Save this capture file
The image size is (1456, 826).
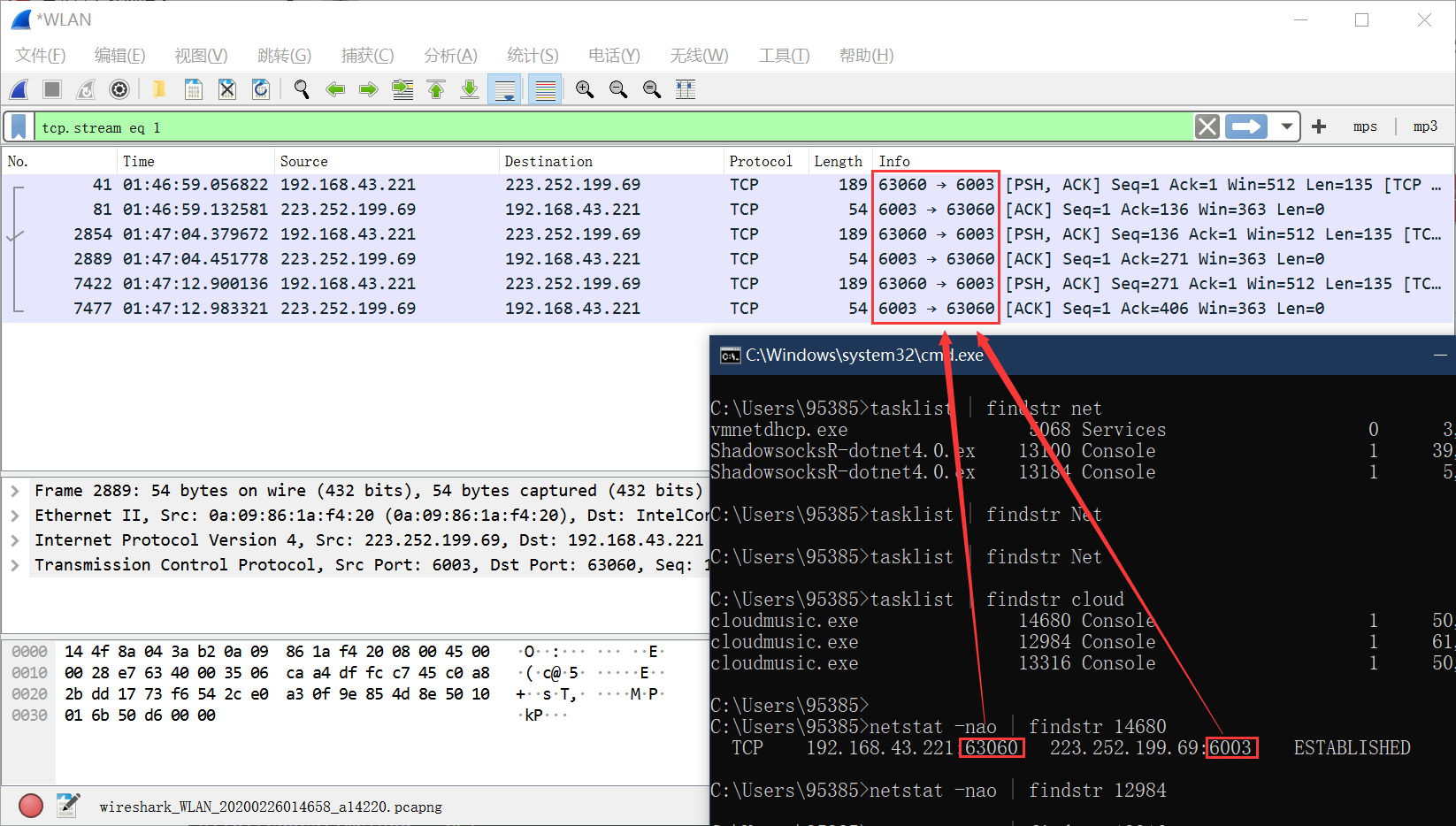tap(193, 89)
